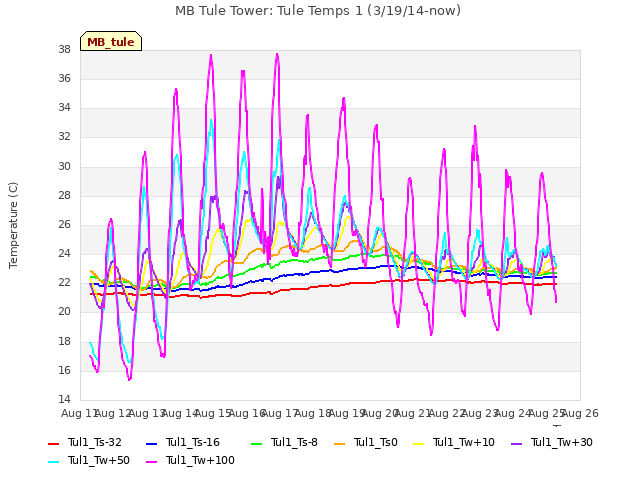Click the Aug 18 x-axis label
This screenshot has width=640, height=480.
tap(313, 413)
